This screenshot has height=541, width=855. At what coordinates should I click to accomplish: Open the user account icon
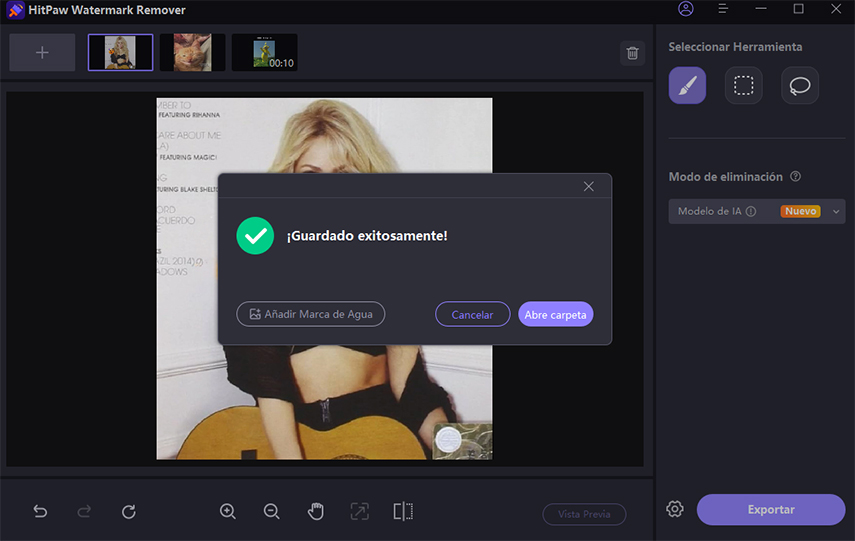pyautogui.click(x=685, y=9)
